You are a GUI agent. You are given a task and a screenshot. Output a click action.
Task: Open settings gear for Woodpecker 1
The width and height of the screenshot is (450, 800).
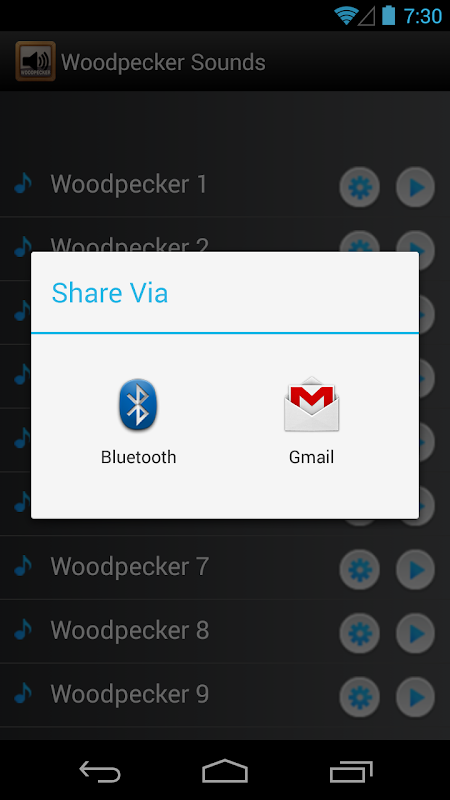(x=360, y=187)
